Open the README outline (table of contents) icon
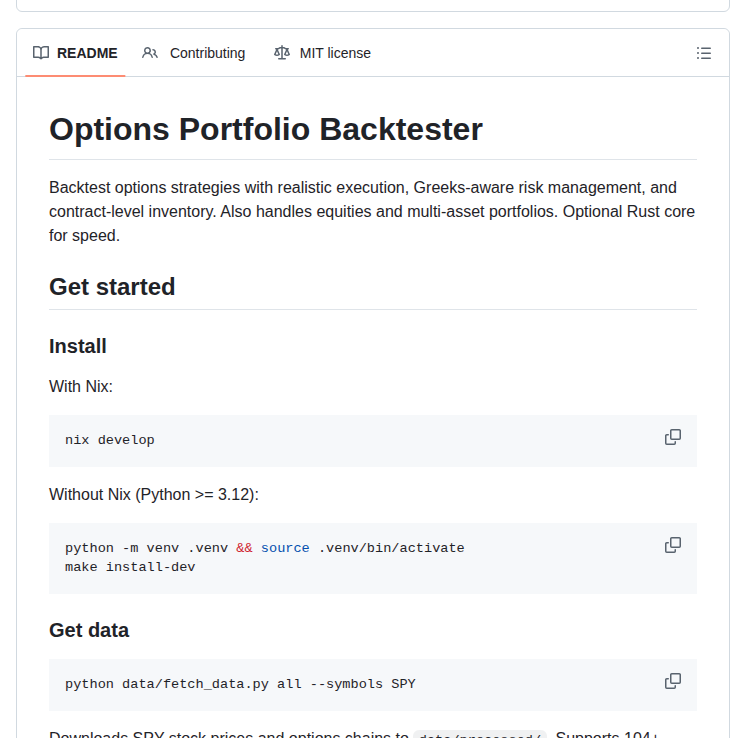The image size is (746, 738). 704,53
